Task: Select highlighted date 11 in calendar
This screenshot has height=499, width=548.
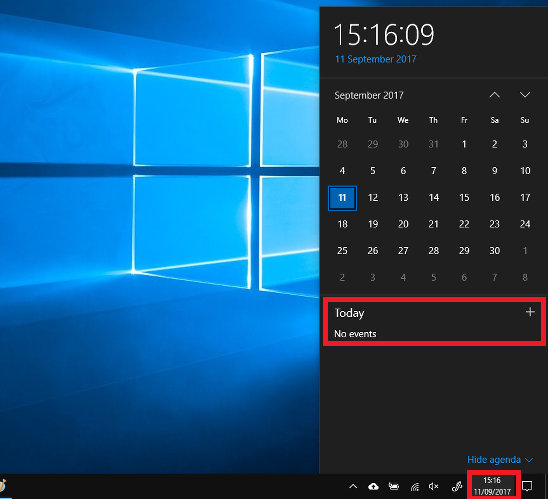Action: [x=342, y=198]
